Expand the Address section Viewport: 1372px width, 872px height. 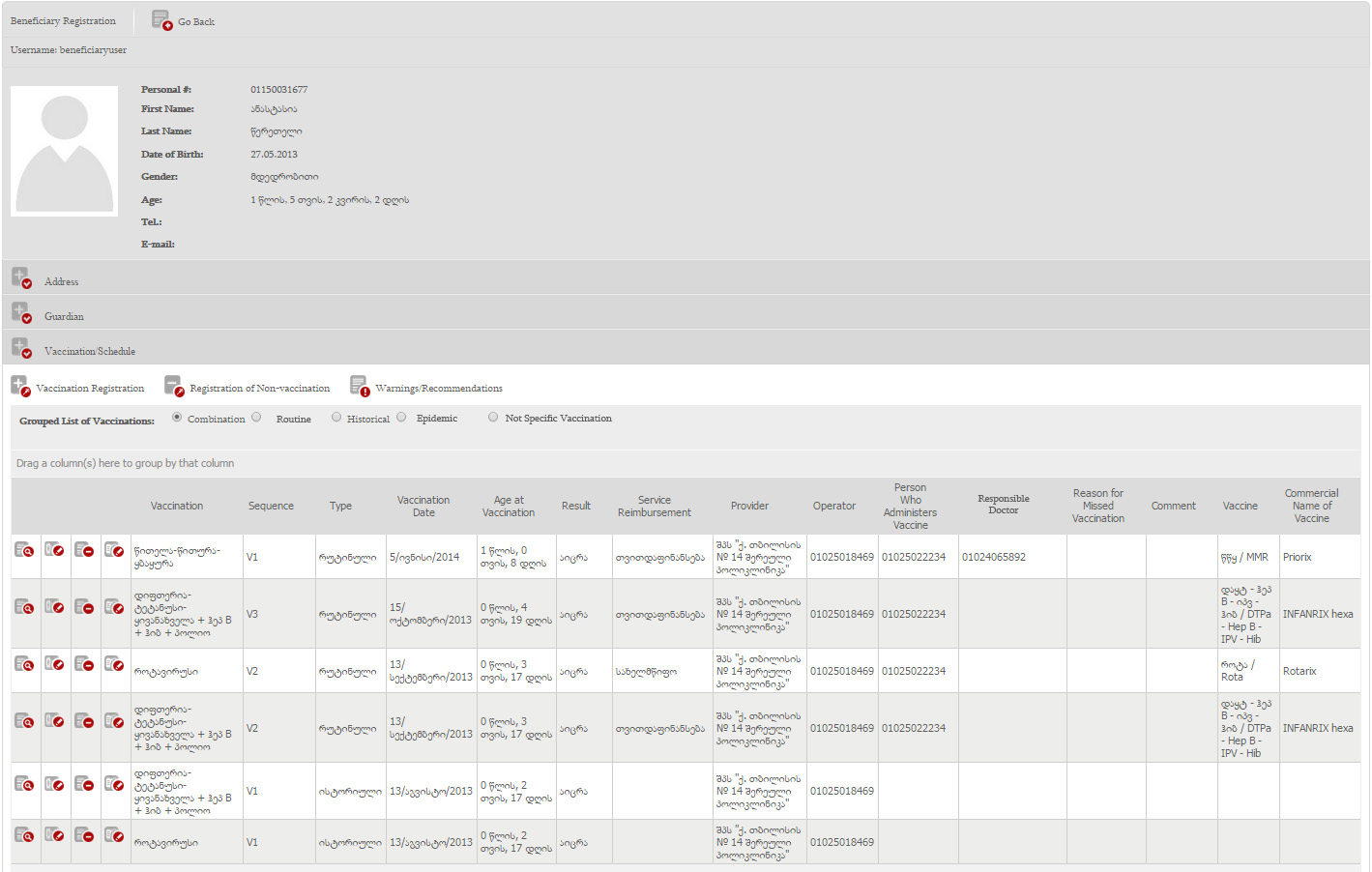coord(21,278)
